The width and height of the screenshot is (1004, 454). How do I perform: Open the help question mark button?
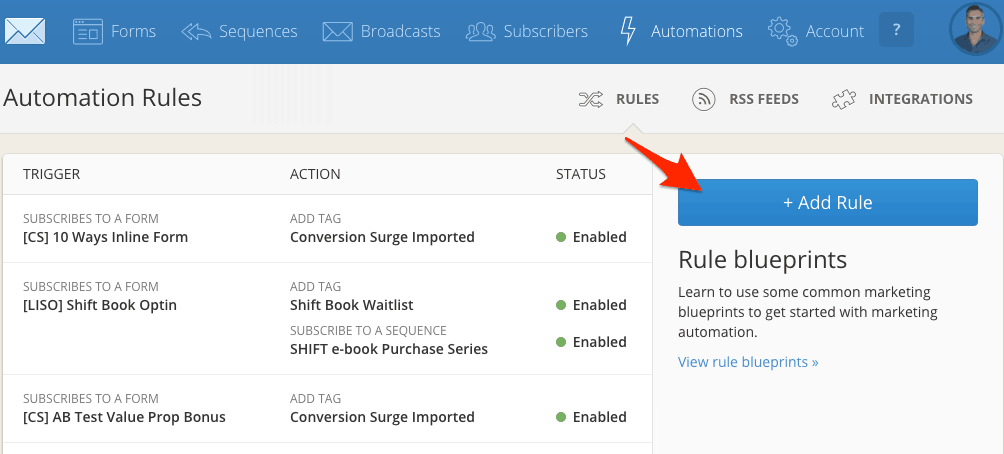pos(896,29)
